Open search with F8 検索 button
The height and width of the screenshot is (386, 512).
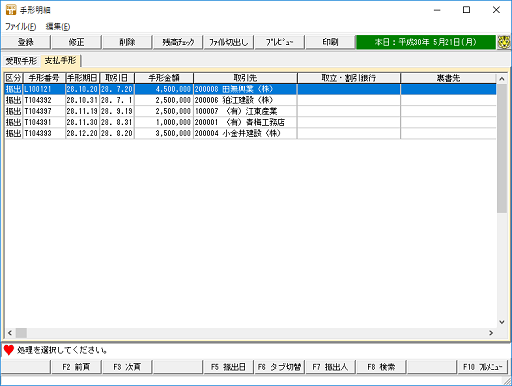[x=381, y=367]
